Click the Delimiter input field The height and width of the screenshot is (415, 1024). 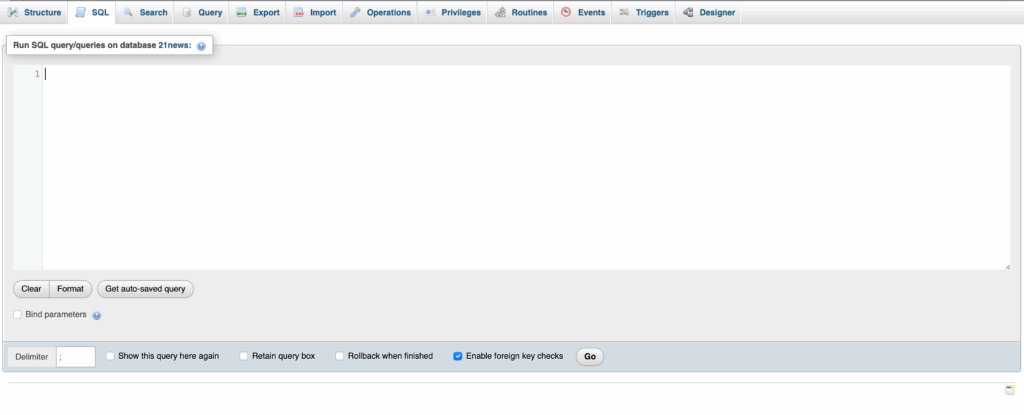(76, 357)
